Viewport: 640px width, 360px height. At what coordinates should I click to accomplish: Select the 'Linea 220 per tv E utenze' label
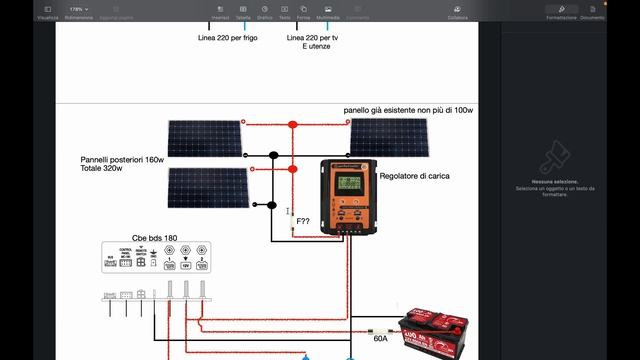(313, 42)
